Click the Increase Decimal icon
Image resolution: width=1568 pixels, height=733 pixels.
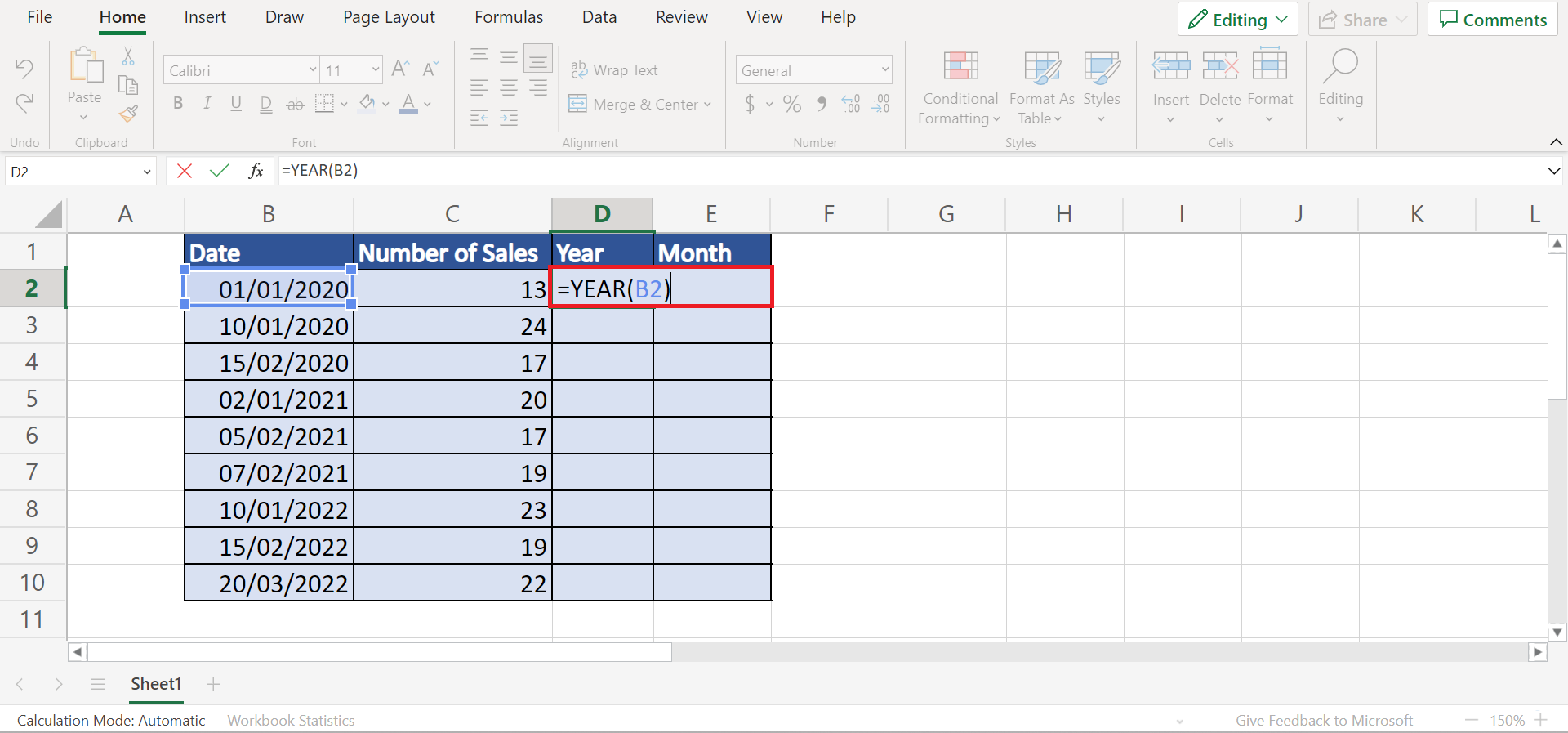click(x=851, y=104)
